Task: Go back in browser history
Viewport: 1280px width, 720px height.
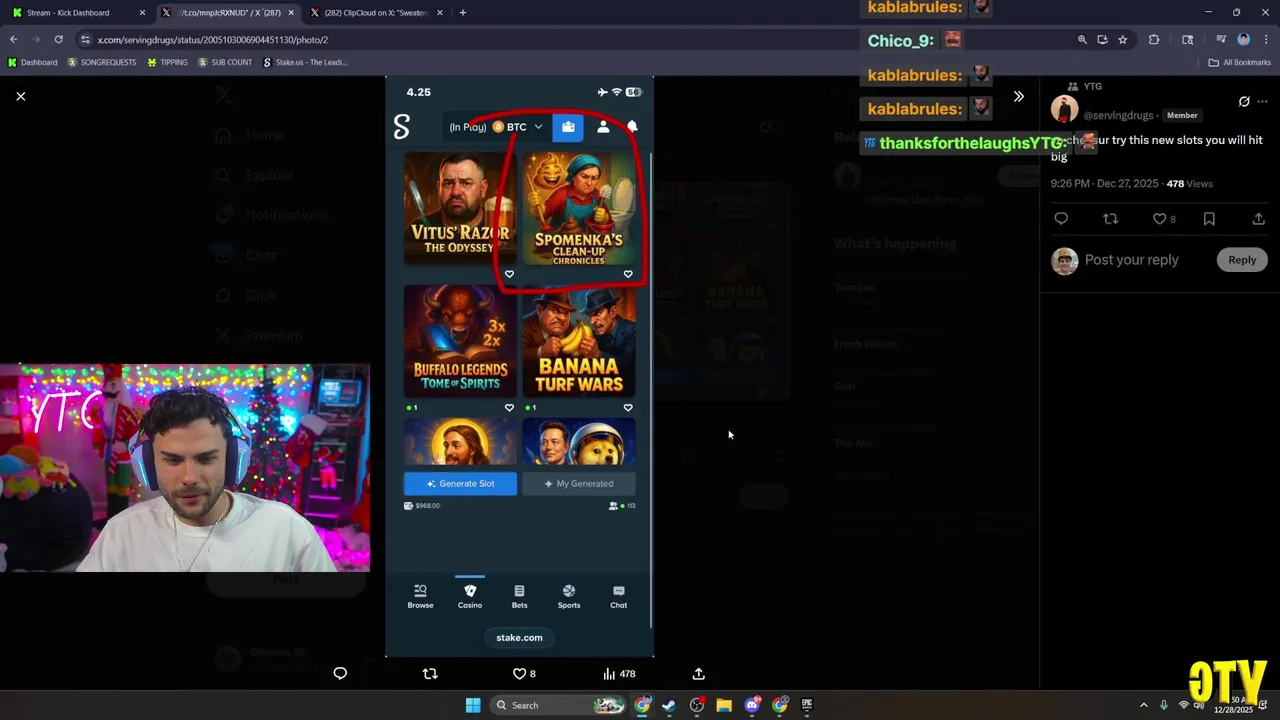Action: [14, 40]
